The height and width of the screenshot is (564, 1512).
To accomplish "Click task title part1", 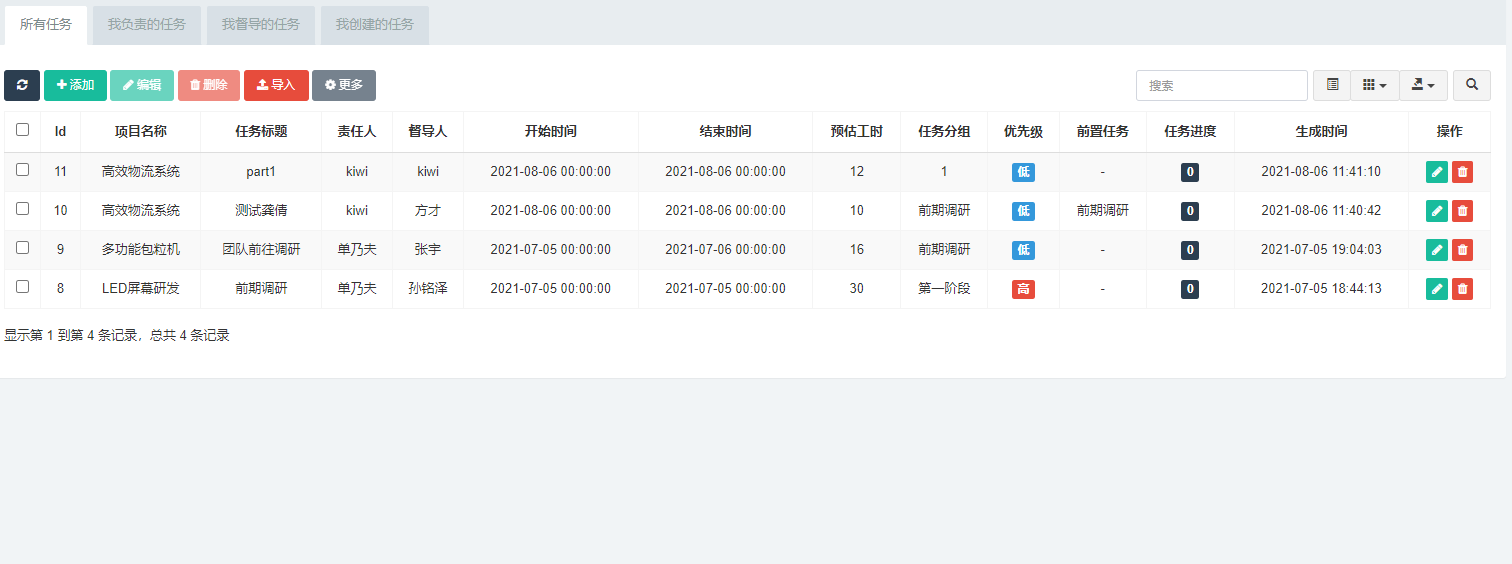I will pos(261,171).
